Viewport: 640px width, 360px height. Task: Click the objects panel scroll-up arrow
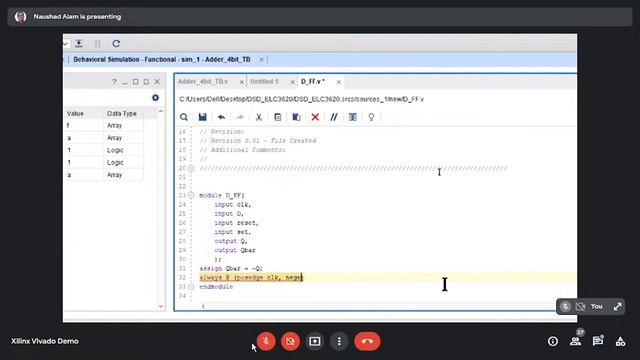pos(161,111)
